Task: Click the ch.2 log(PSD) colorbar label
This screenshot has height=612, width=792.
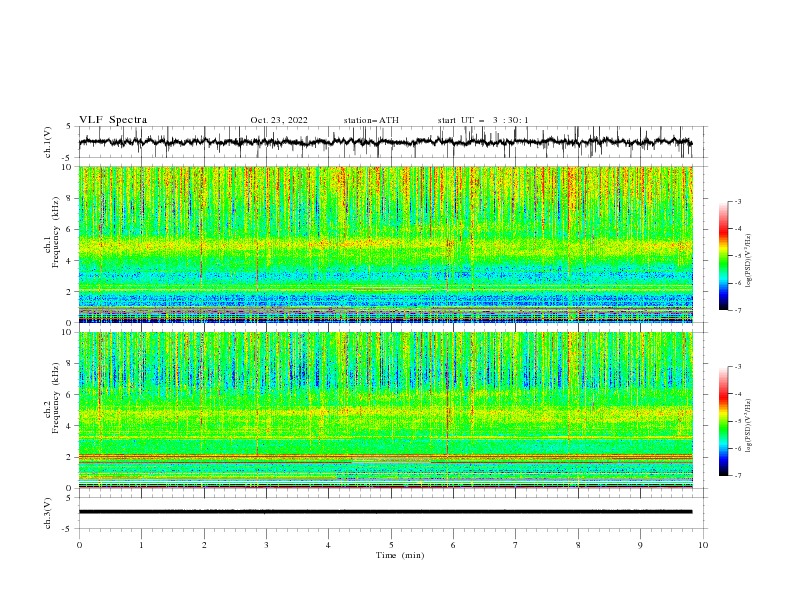Action: click(x=748, y=426)
